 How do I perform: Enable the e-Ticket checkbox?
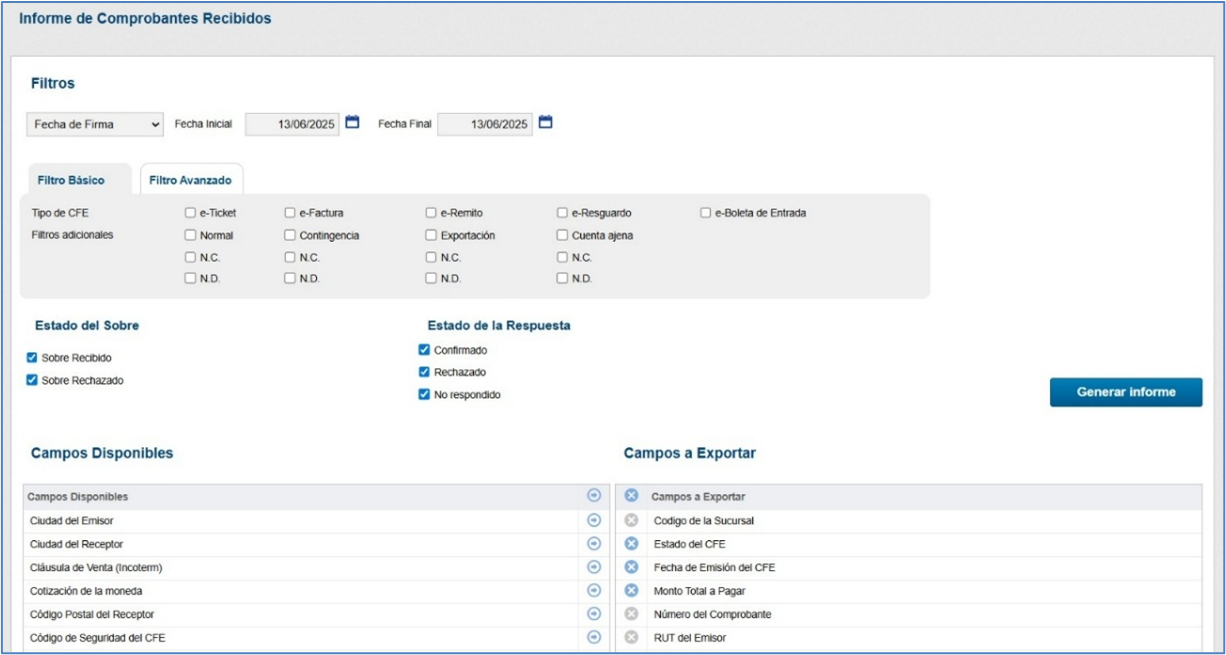tap(190, 213)
